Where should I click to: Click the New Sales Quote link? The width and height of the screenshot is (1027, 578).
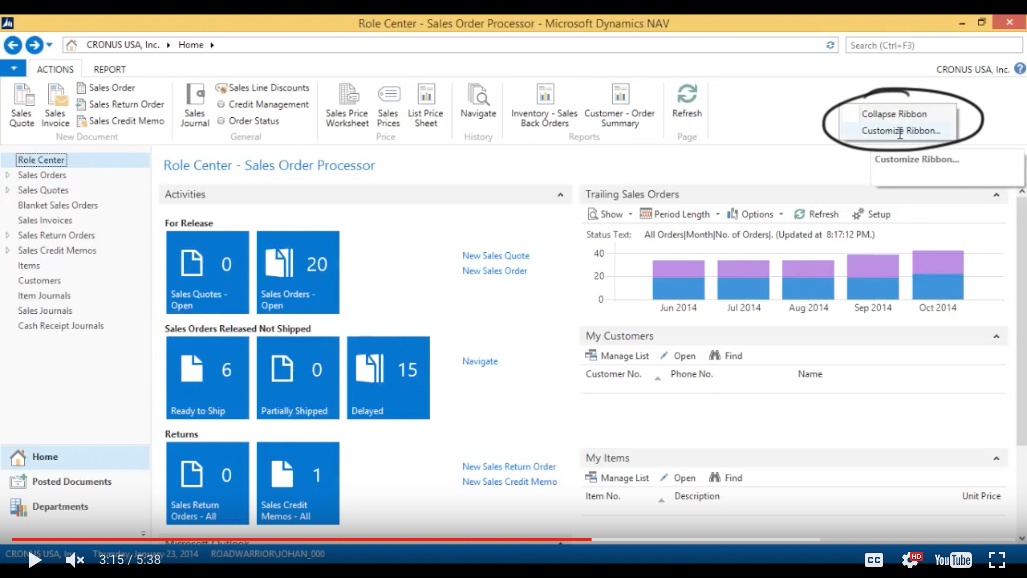point(496,256)
